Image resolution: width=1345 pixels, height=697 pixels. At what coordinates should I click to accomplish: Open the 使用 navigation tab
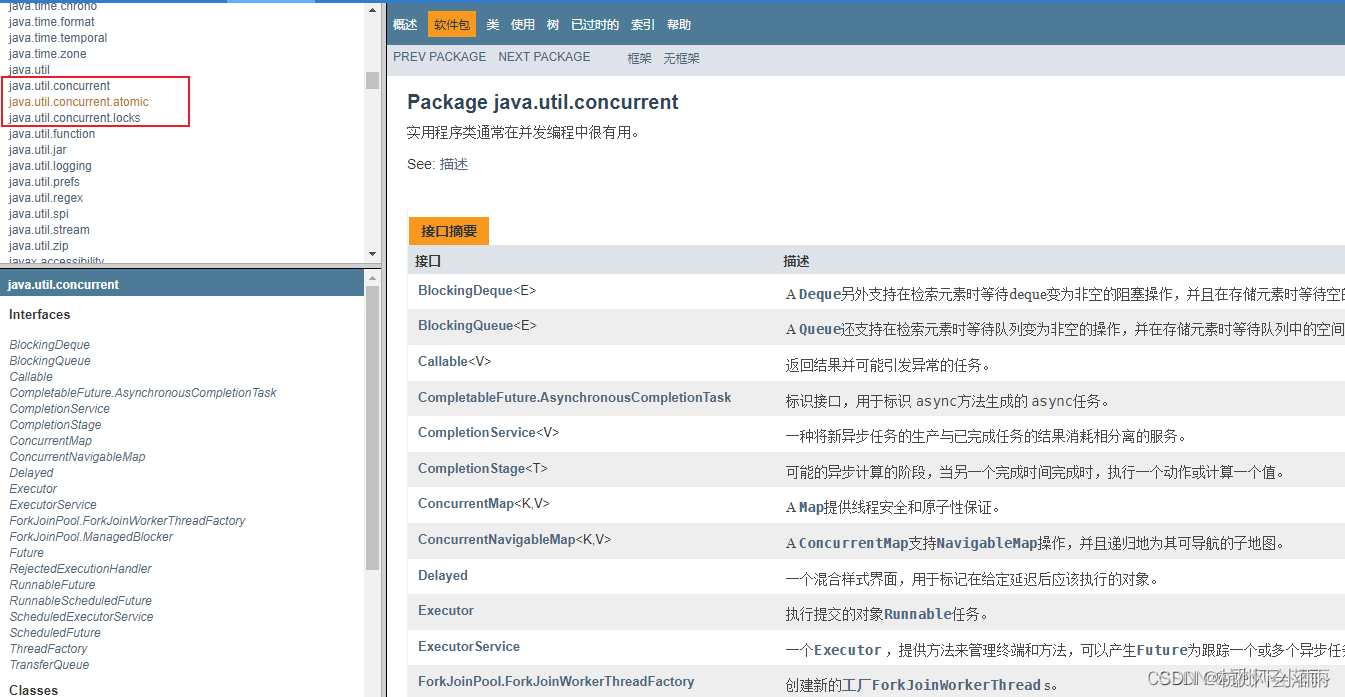point(523,25)
